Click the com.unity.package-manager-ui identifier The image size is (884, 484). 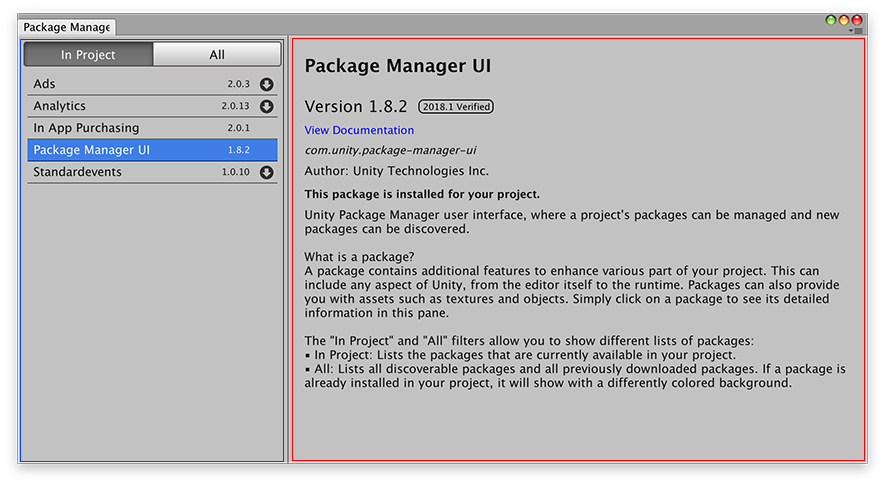click(x=390, y=151)
